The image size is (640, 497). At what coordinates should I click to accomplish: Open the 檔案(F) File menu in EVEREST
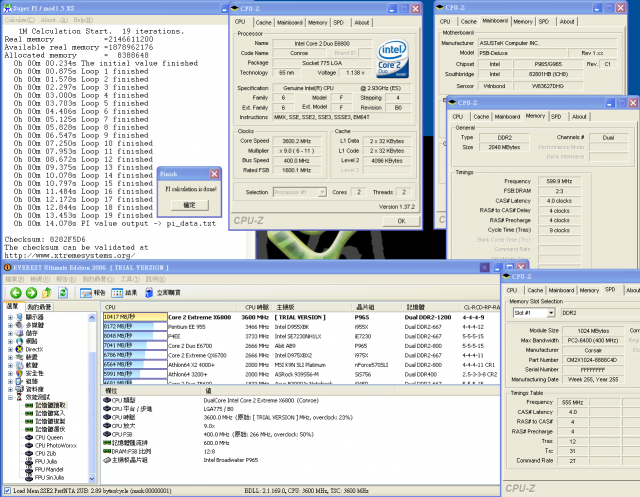click(14, 279)
